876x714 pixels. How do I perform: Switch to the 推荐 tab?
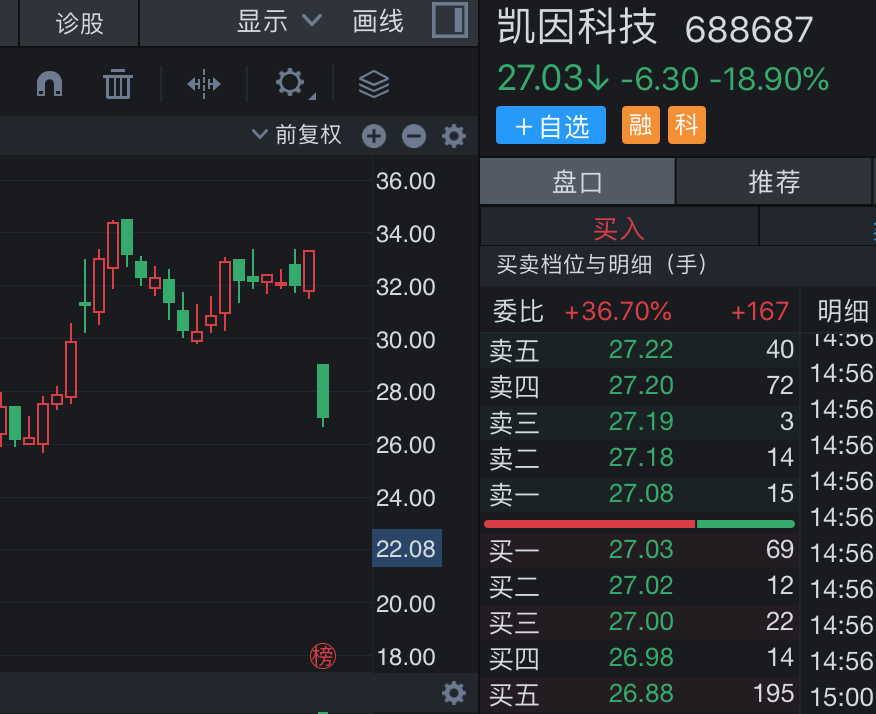click(x=774, y=182)
